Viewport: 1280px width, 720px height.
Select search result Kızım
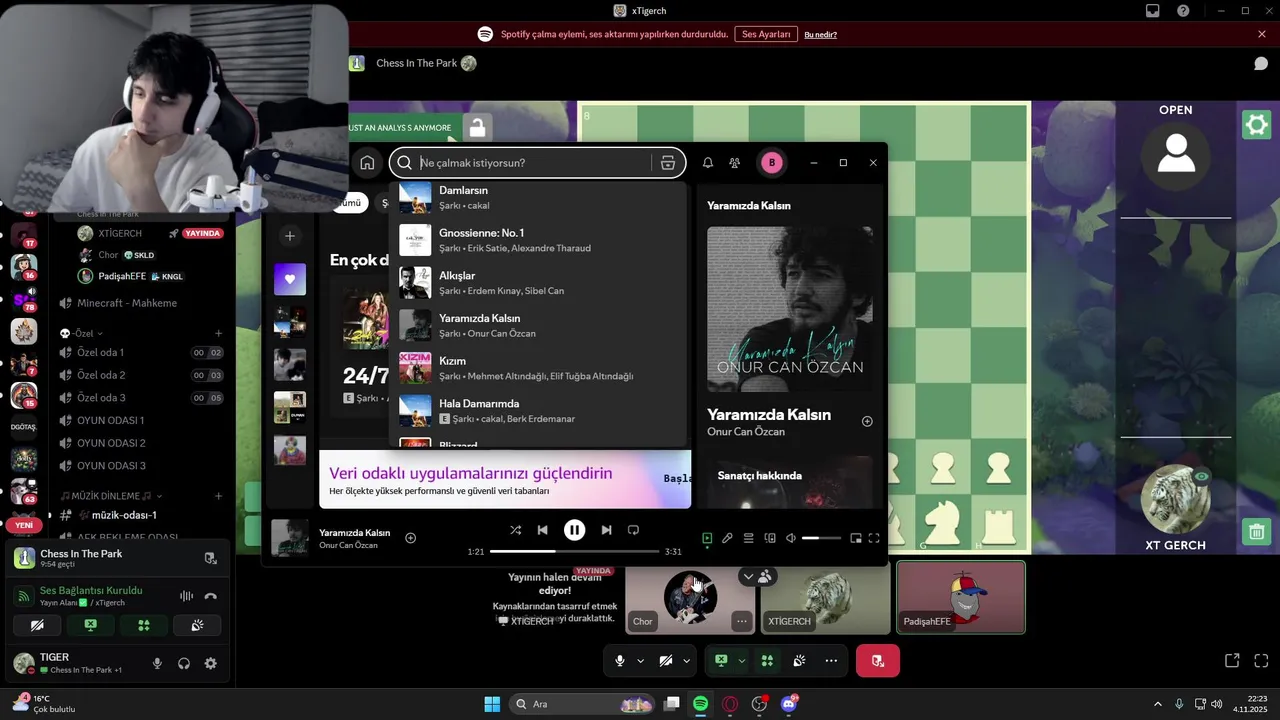click(x=538, y=368)
